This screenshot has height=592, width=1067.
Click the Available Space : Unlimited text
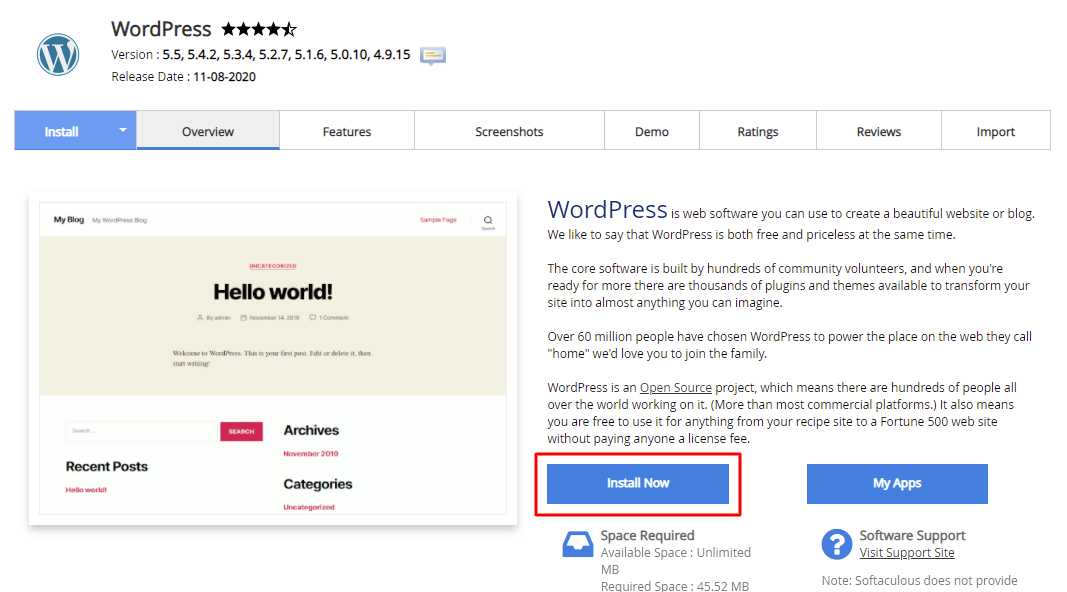click(x=676, y=553)
